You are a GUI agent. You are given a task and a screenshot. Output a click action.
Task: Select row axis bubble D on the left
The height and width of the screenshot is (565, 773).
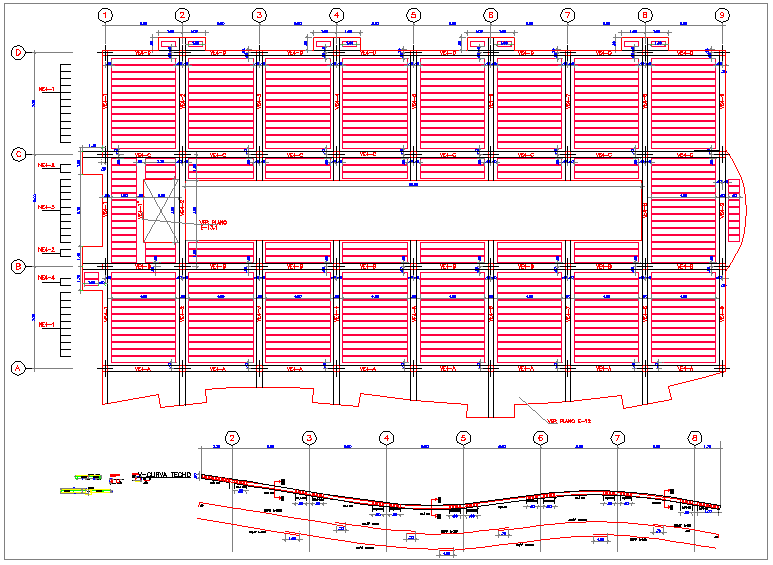pos(17,54)
